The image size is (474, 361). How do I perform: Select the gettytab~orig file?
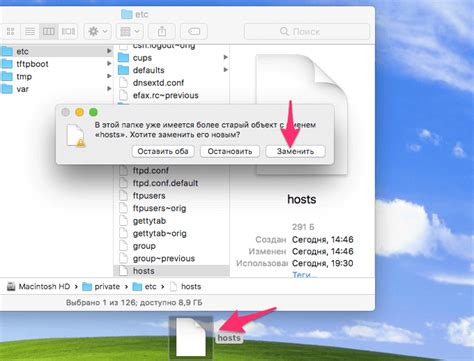click(172, 233)
